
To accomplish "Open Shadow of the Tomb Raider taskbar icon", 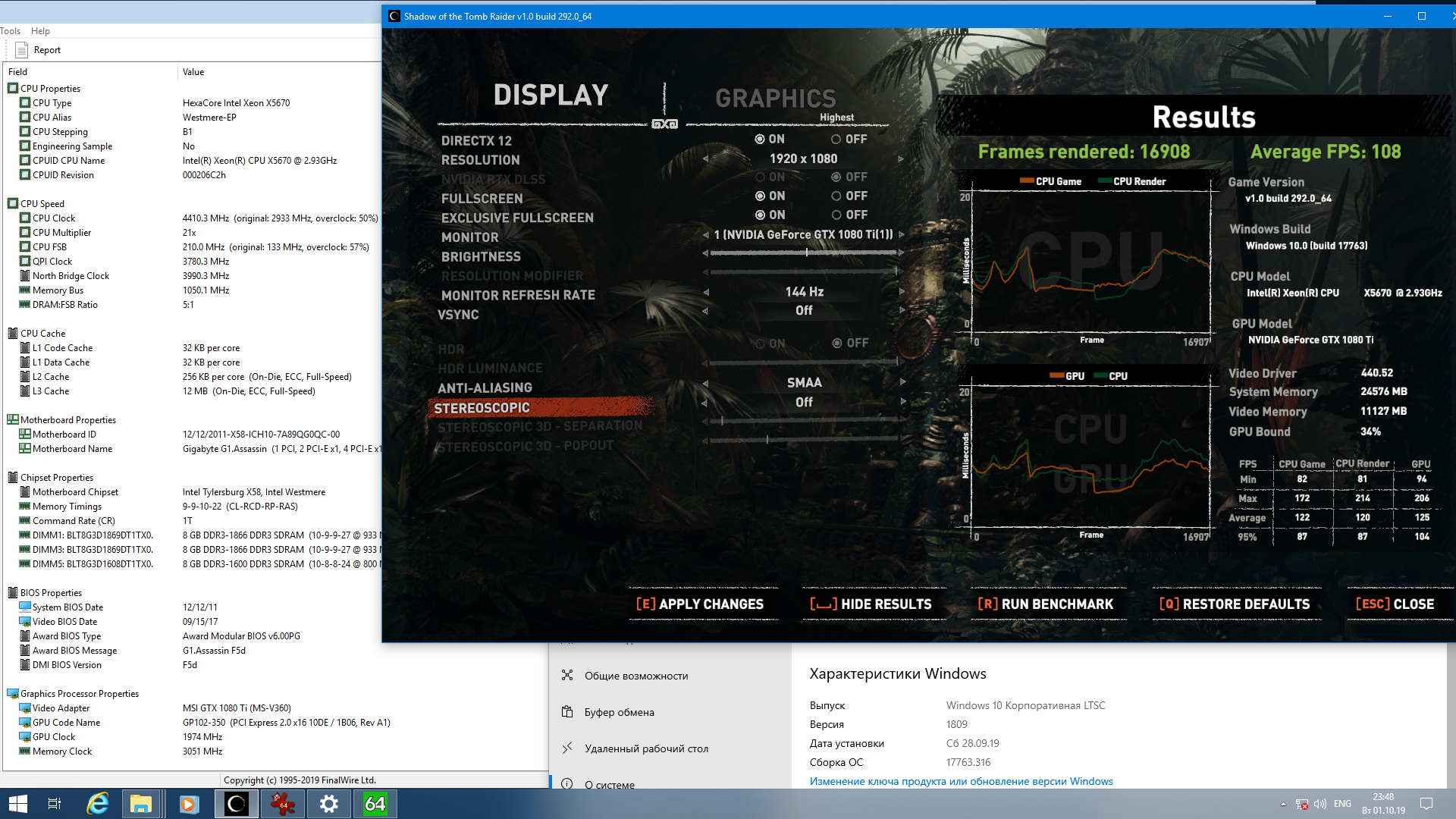I will 236,803.
